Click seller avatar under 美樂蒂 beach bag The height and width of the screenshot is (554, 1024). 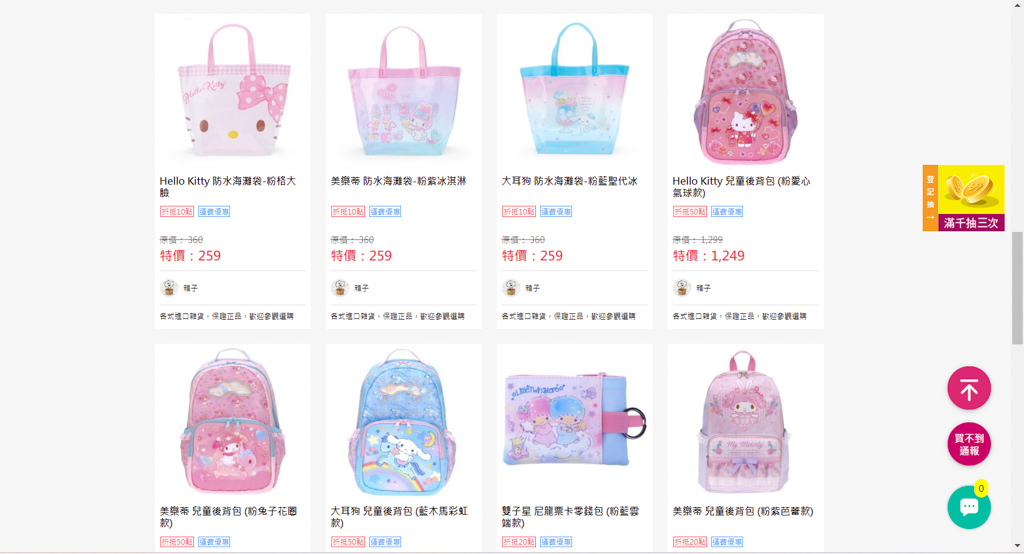point(340,287)
